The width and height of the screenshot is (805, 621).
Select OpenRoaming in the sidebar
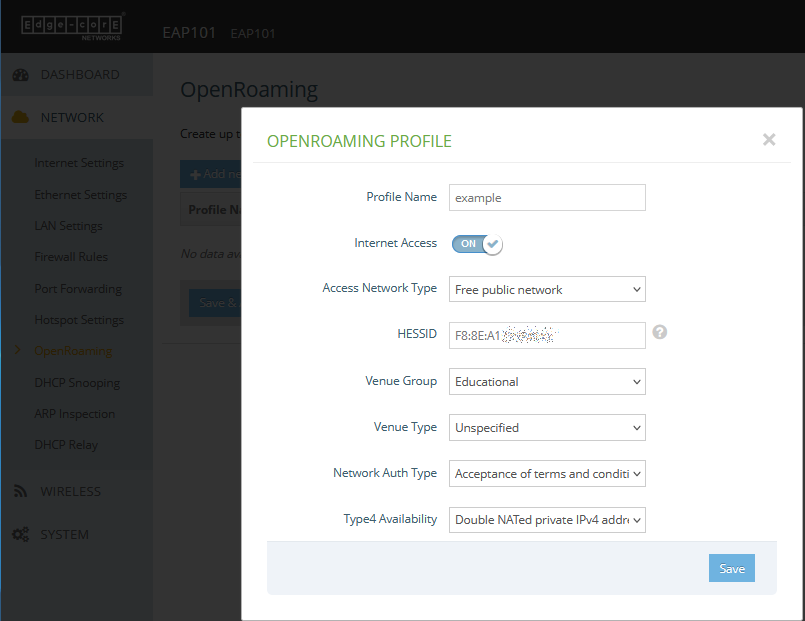click(73, 351)
